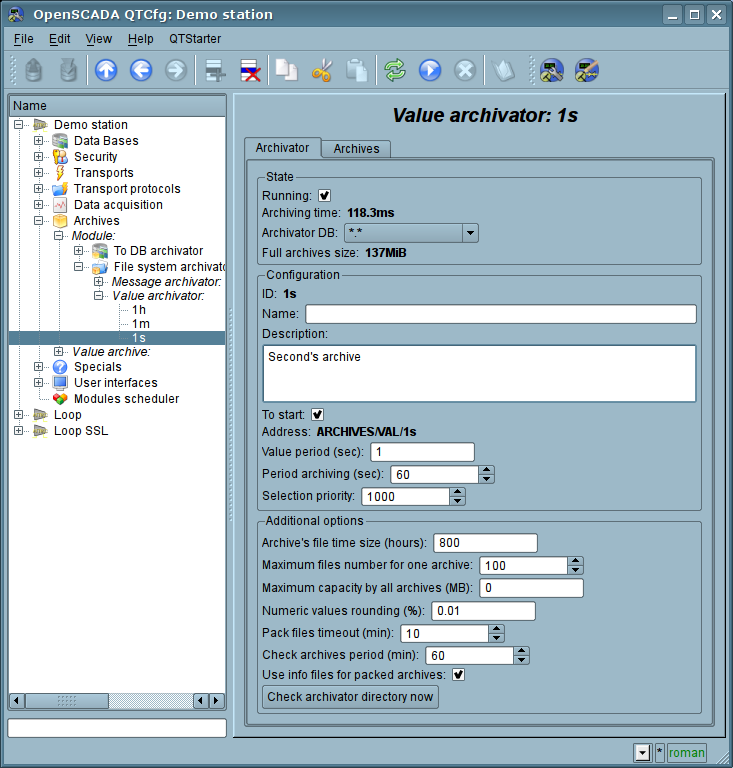
Task: Paste item using the clipboard icon
Action: pyautogui.click(x=356, y=71)
